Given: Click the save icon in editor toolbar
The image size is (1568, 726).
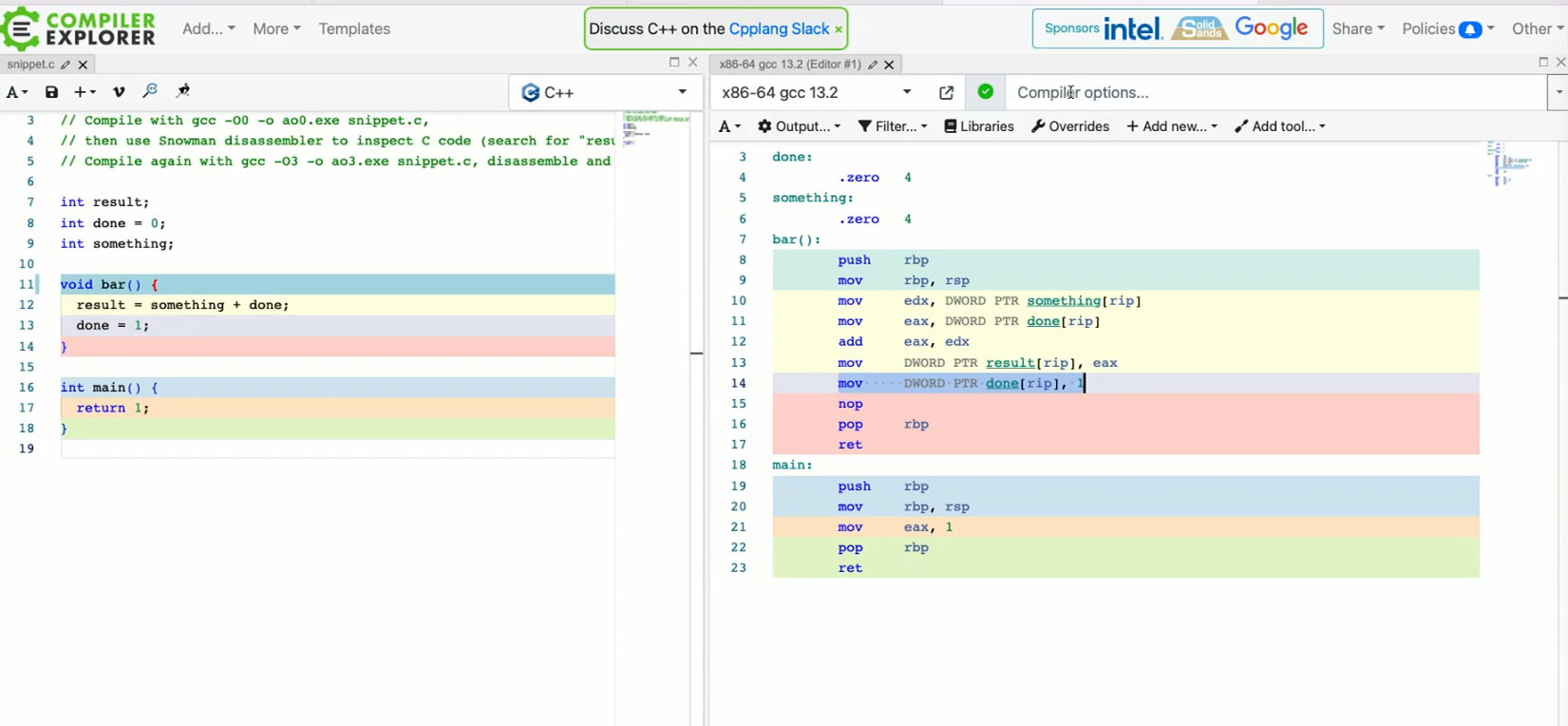Looking at the screenshot, I should (x=51, y=92).
